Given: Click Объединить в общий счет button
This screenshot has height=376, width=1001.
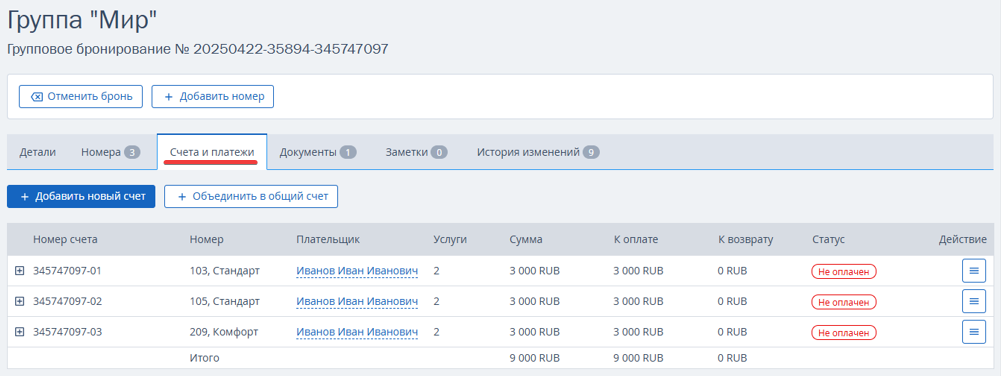Looking at the screenshot, I should [251, 197].
